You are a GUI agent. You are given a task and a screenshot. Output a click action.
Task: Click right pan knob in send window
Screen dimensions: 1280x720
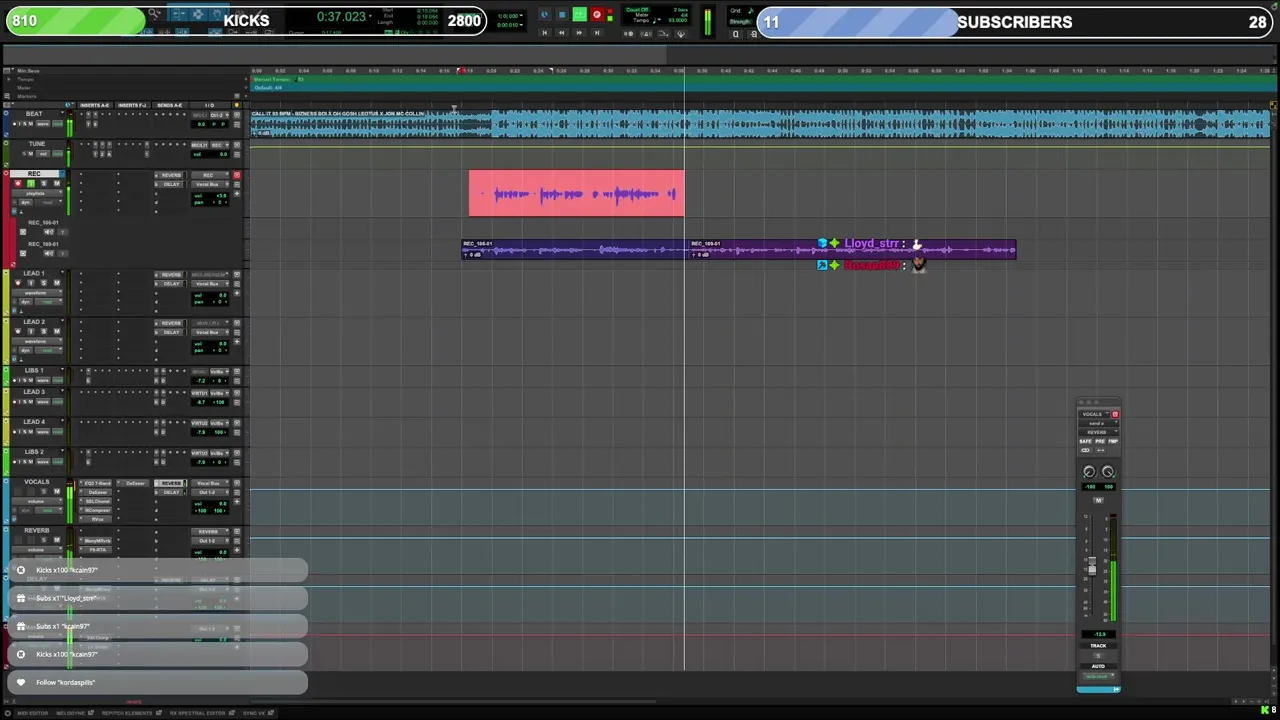[1108, 472]
